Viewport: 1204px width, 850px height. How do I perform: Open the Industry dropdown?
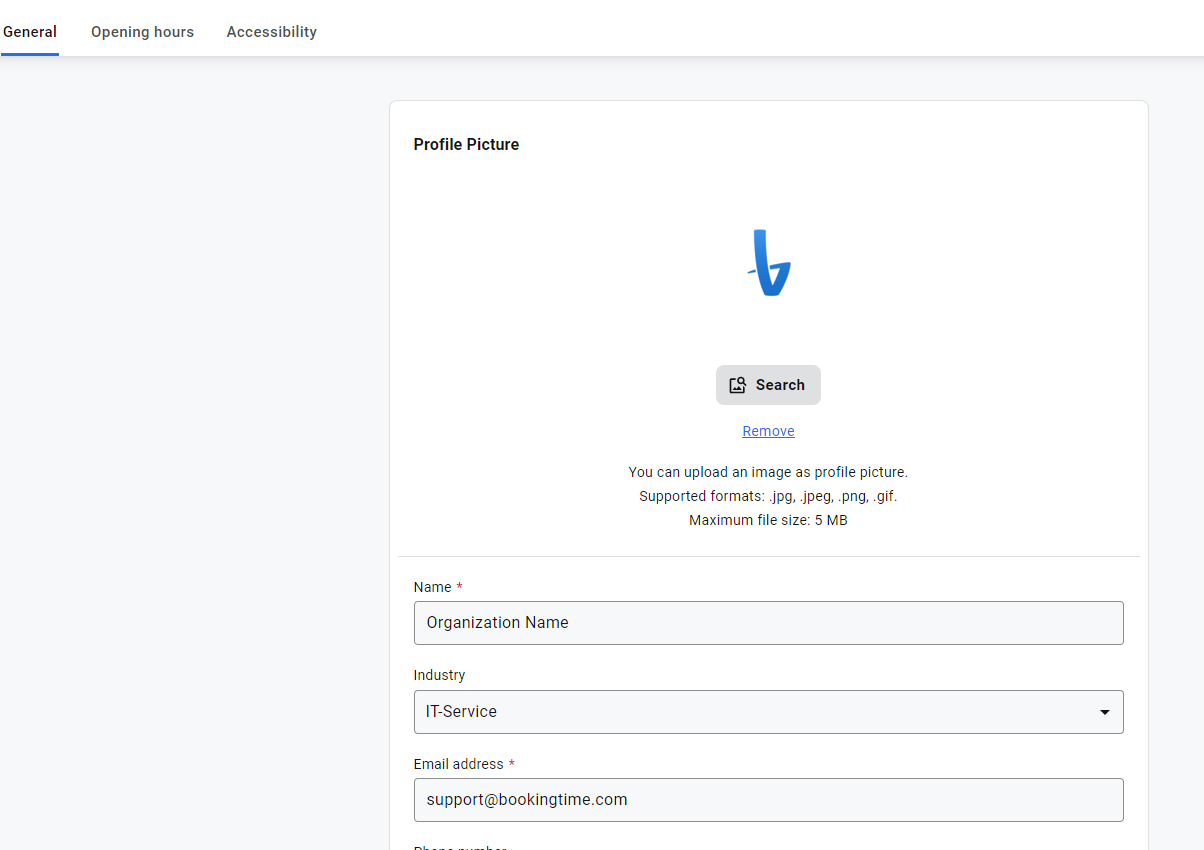coord(768,712)
